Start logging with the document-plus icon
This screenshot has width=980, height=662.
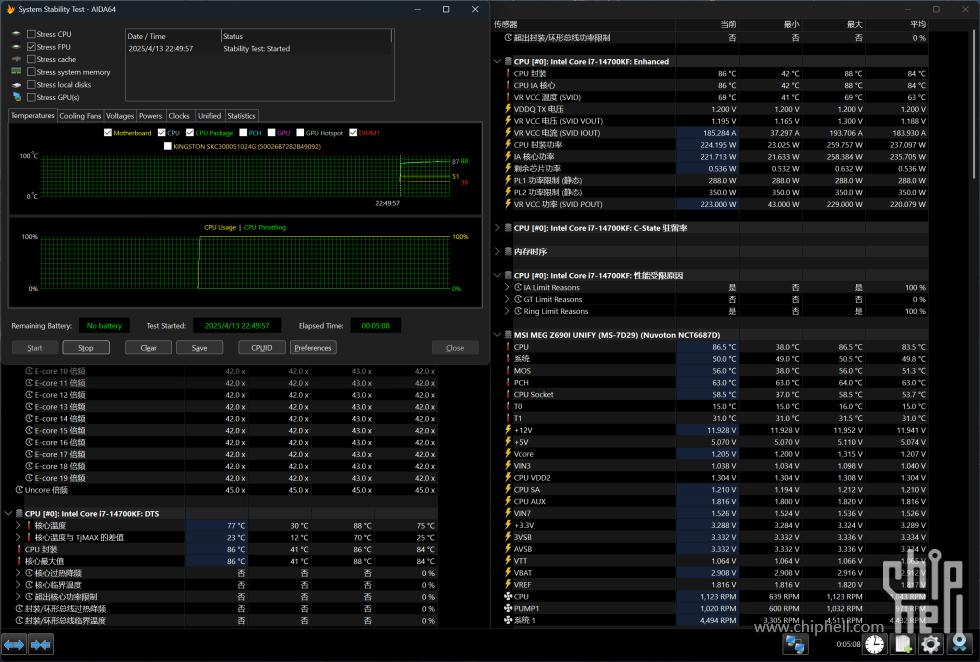point(903,644)
